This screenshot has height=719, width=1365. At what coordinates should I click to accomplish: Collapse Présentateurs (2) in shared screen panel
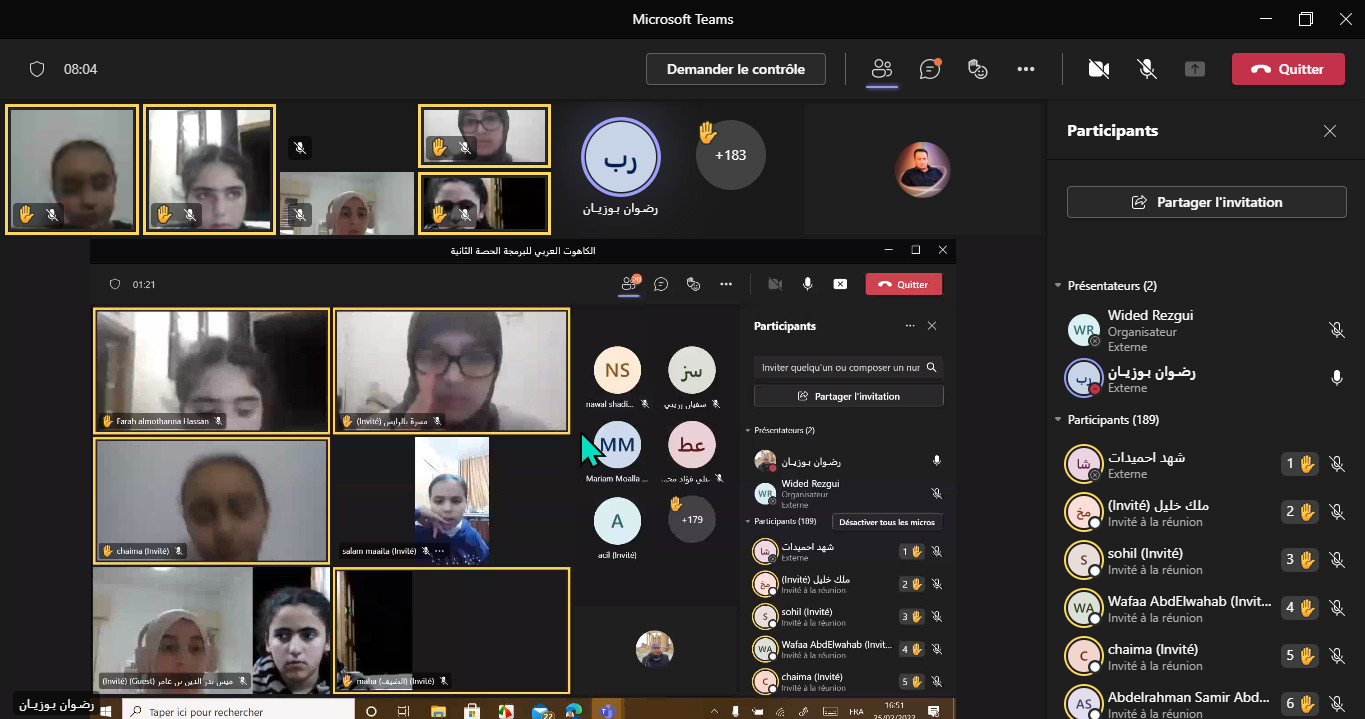(x=747, y=430)
